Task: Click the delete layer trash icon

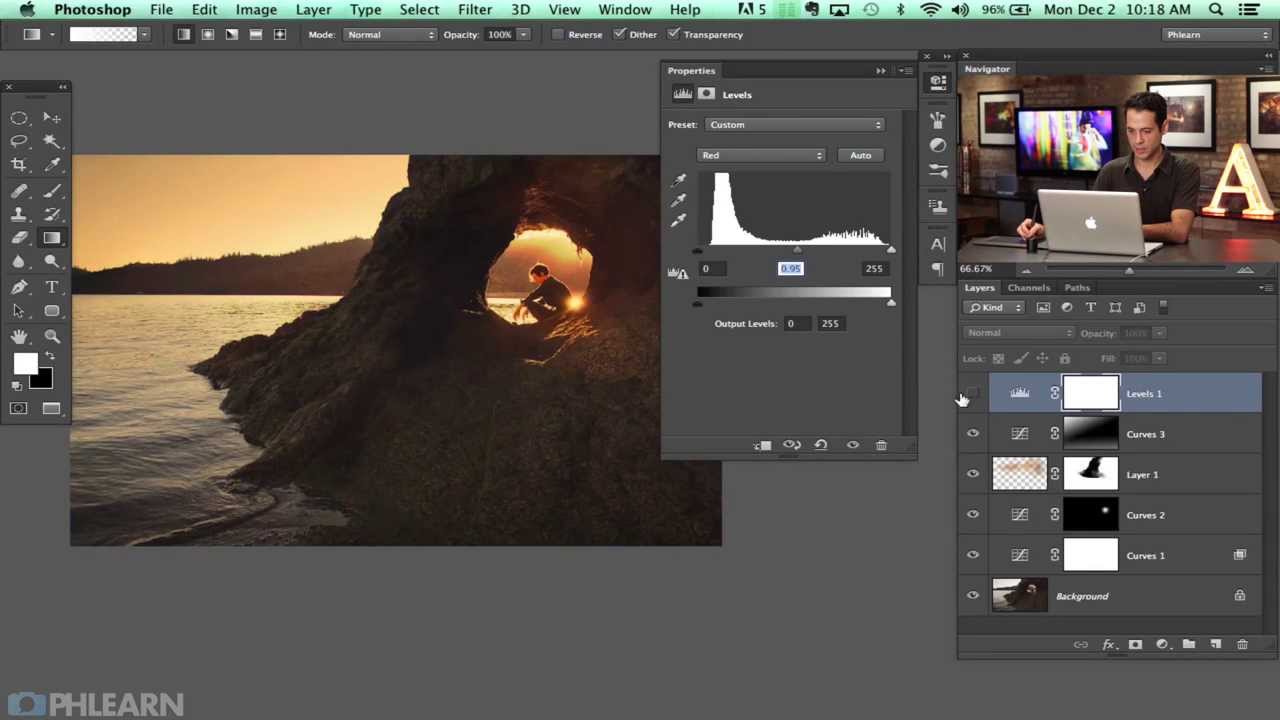Action: [x=1242, y=645]
